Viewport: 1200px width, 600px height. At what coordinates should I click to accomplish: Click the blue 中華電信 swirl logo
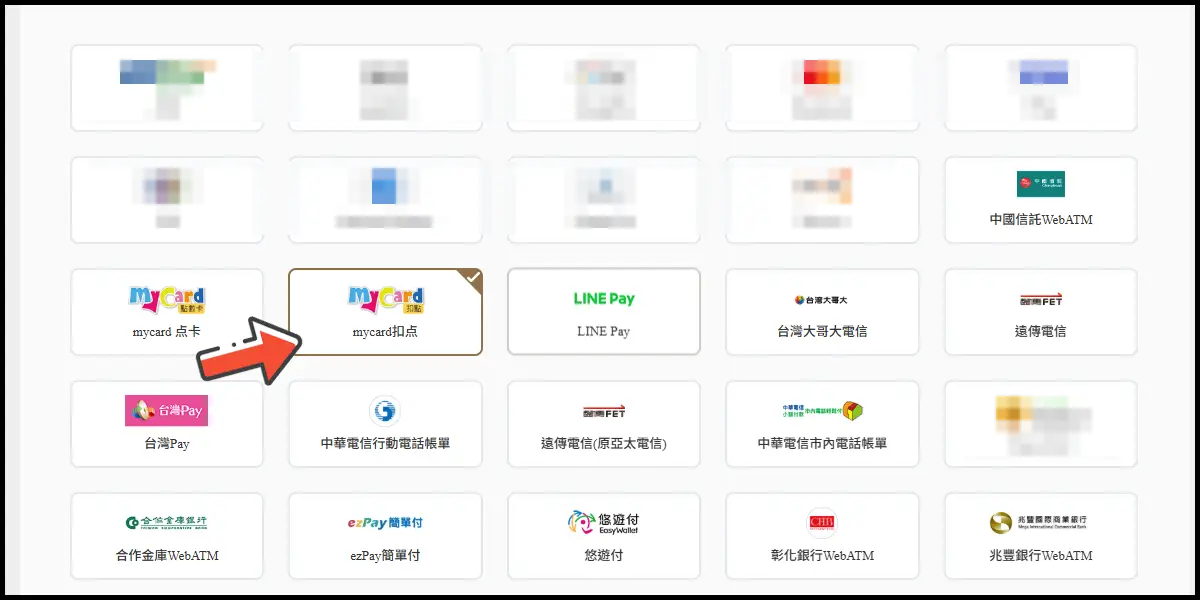coord(385,410)
